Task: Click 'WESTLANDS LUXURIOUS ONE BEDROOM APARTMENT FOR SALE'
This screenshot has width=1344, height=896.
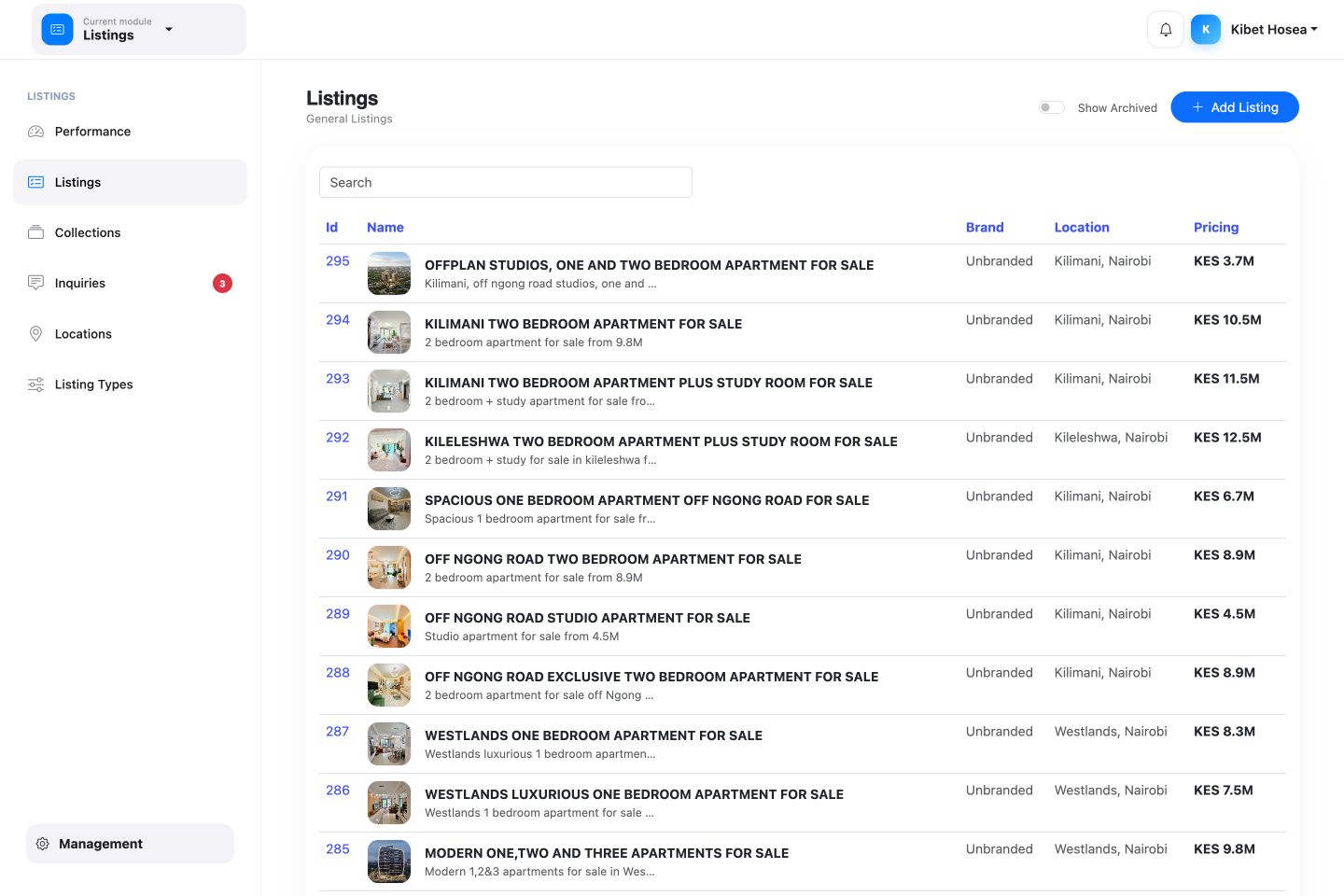Action: coord(634,794)
